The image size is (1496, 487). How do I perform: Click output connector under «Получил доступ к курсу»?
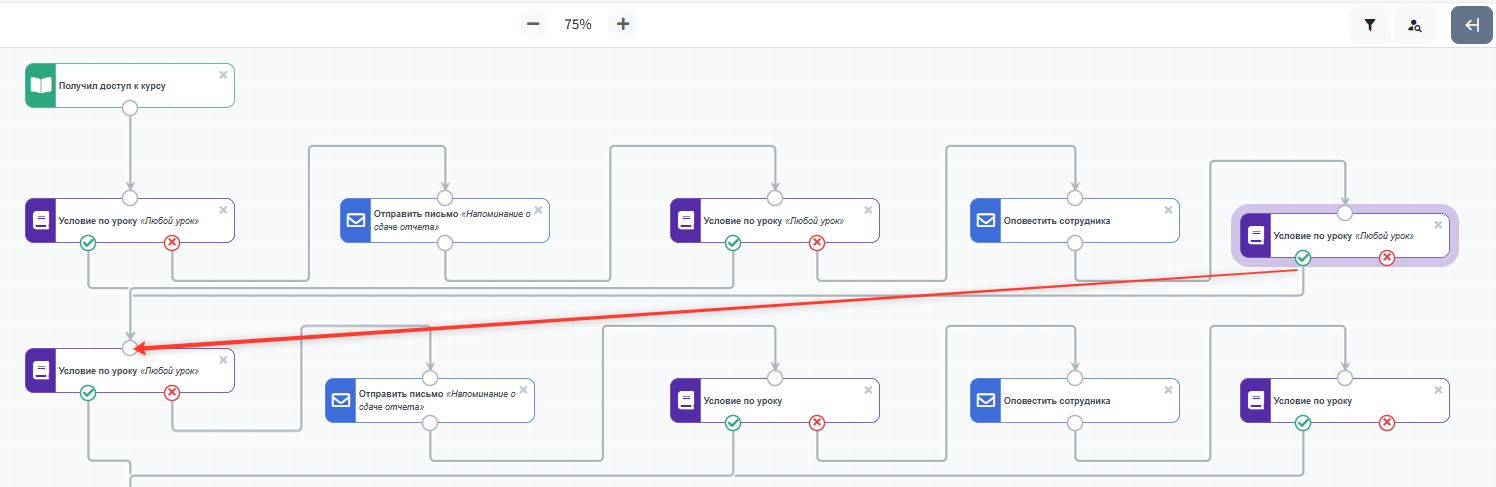click(x=129, y=108)
